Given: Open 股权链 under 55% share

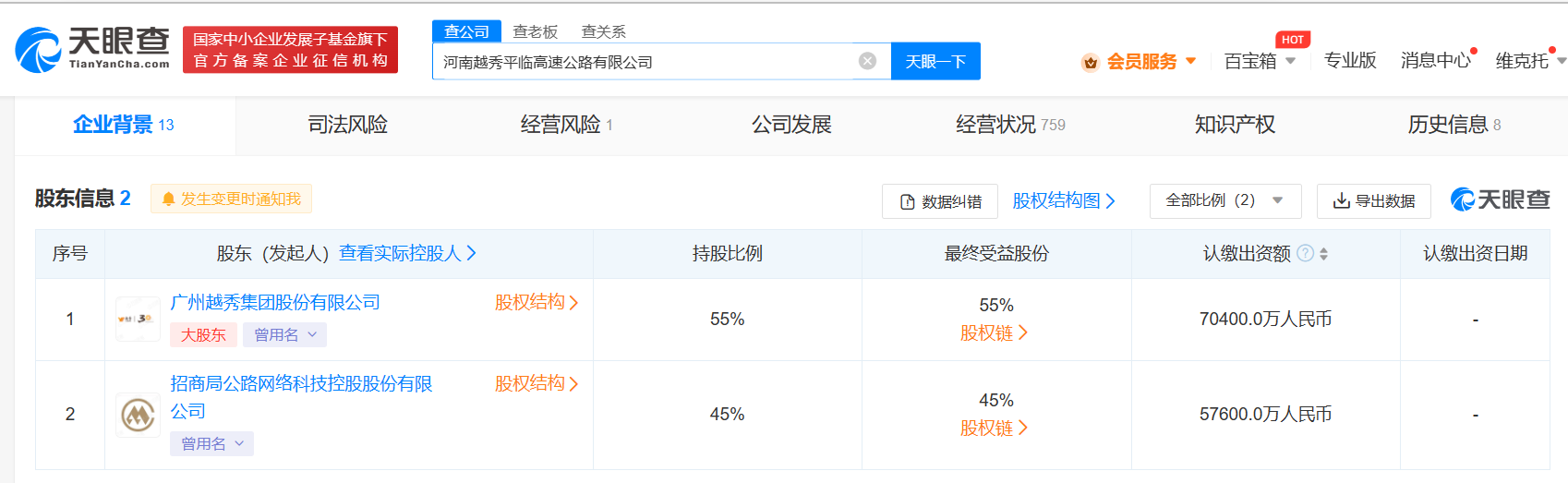Looking at the screenshot, I should [995, 332].
